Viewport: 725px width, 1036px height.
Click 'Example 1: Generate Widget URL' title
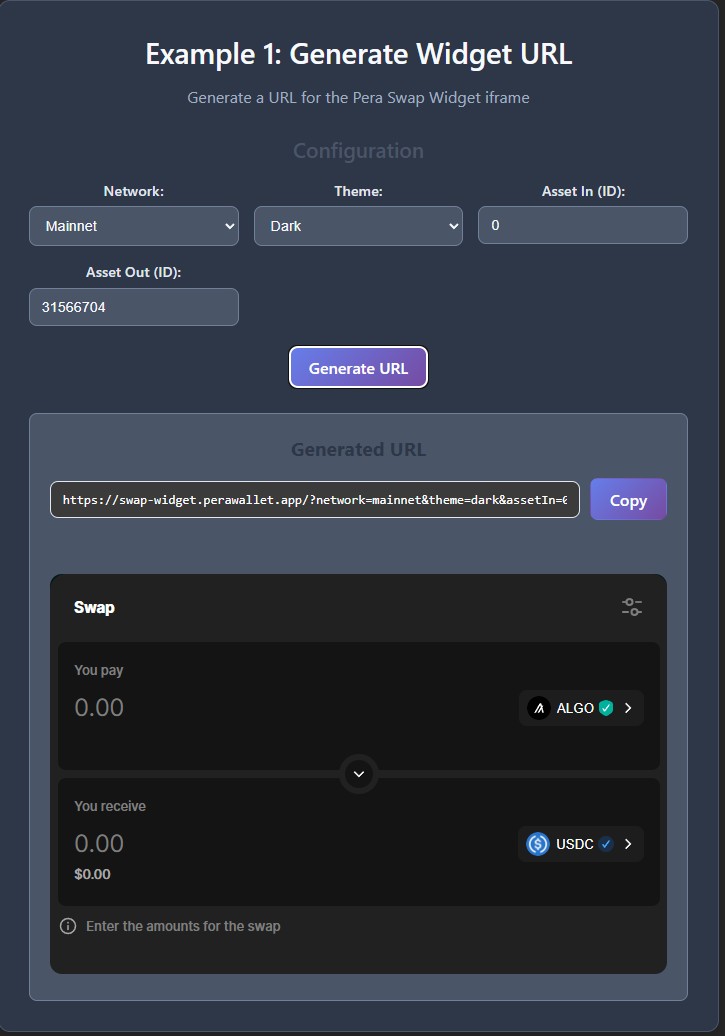[358, 54]
